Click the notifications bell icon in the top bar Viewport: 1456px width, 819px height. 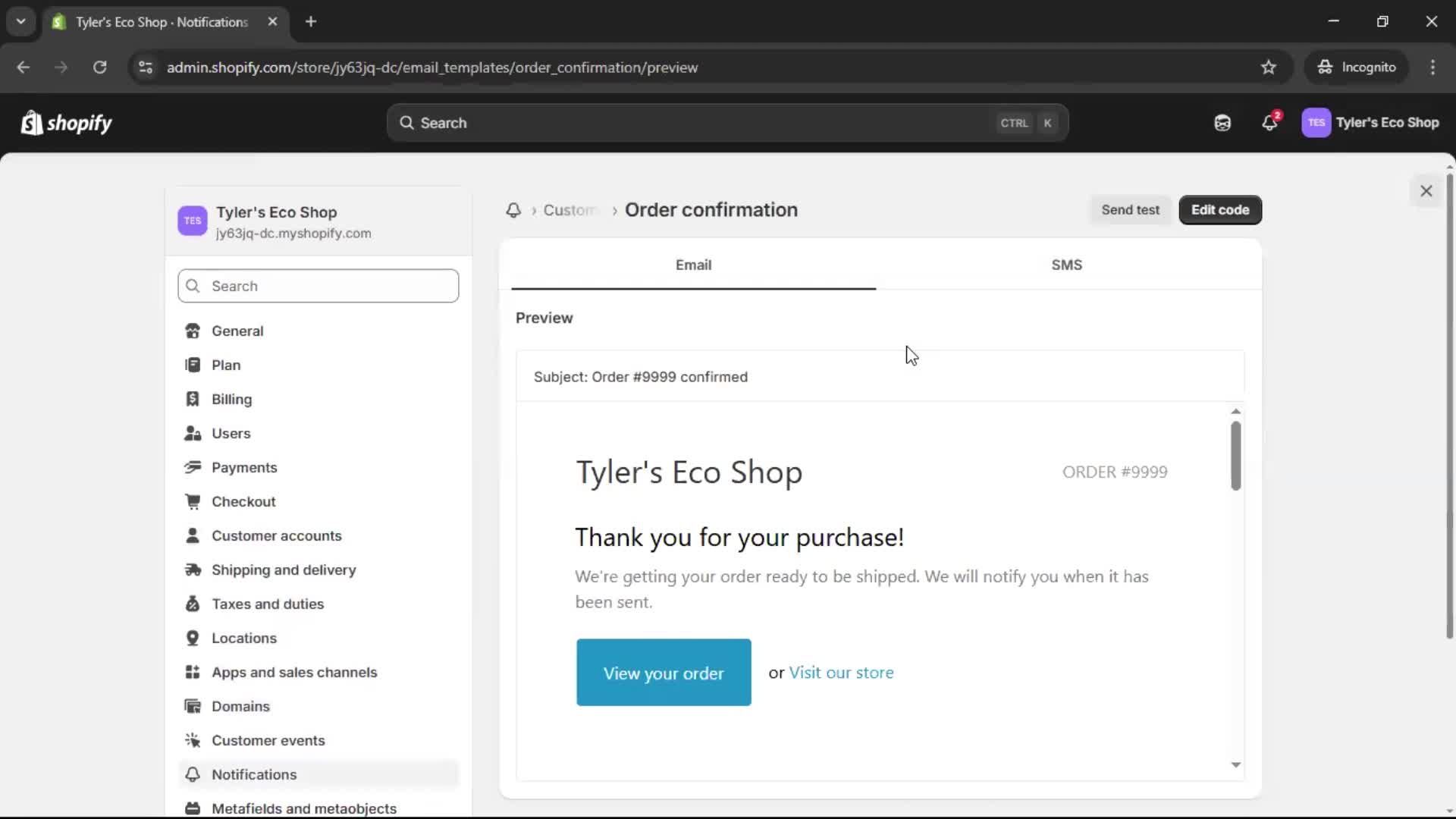1269,122
